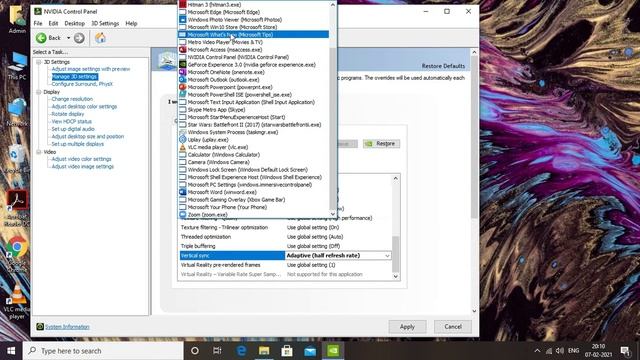Select Microsoft Your Phone entry
The height and width of the screenshot is (360, 640).
pos(253,207)
